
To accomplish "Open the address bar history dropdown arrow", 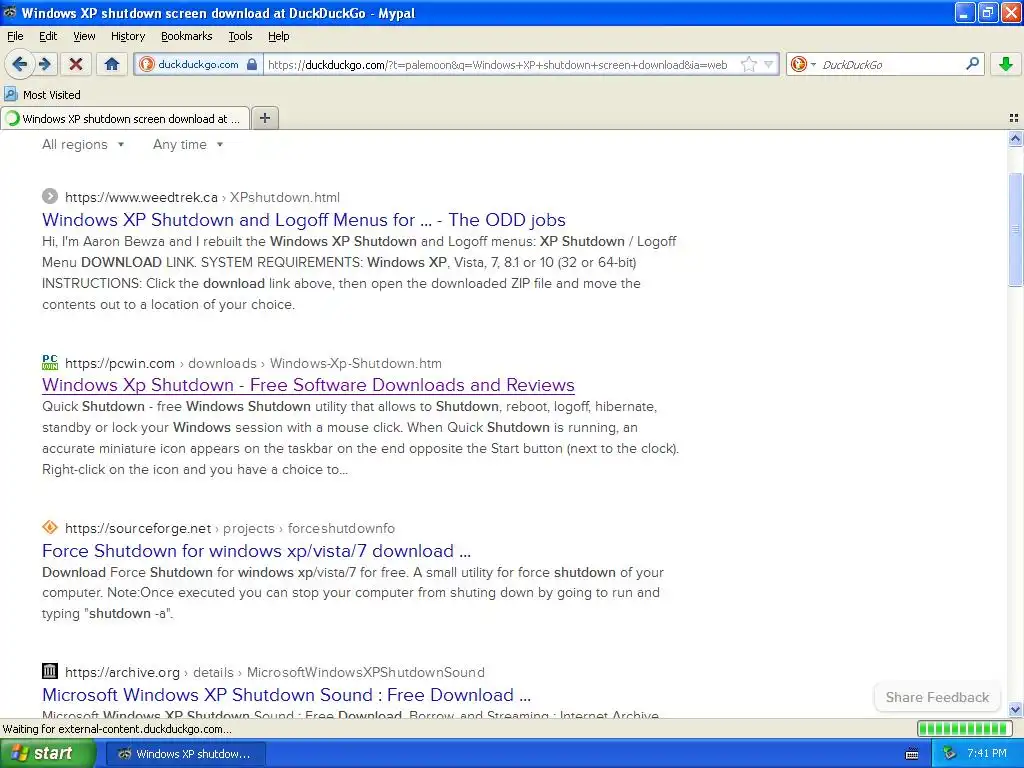I will point(769,64).
